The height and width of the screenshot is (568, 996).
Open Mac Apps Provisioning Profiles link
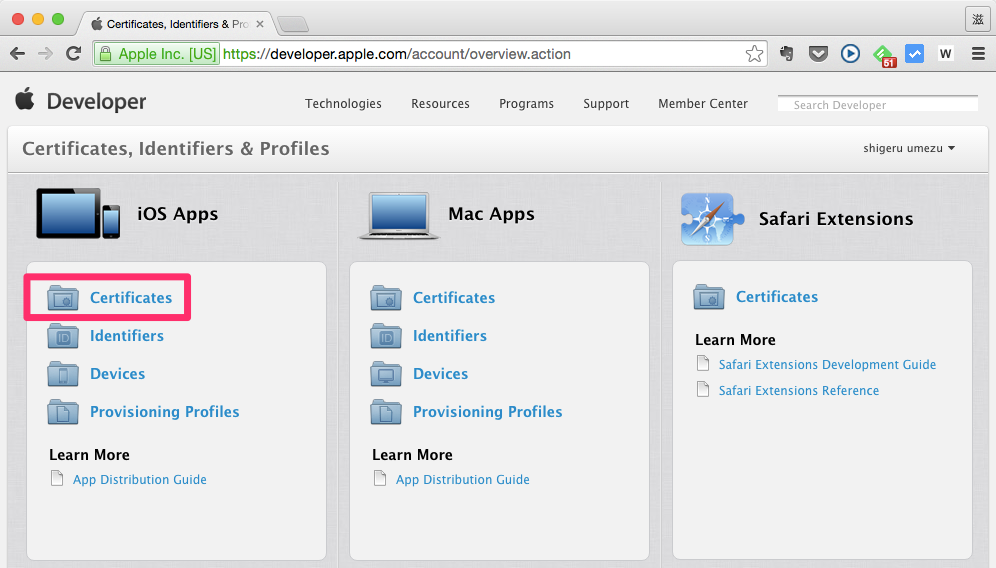point(488,412)
